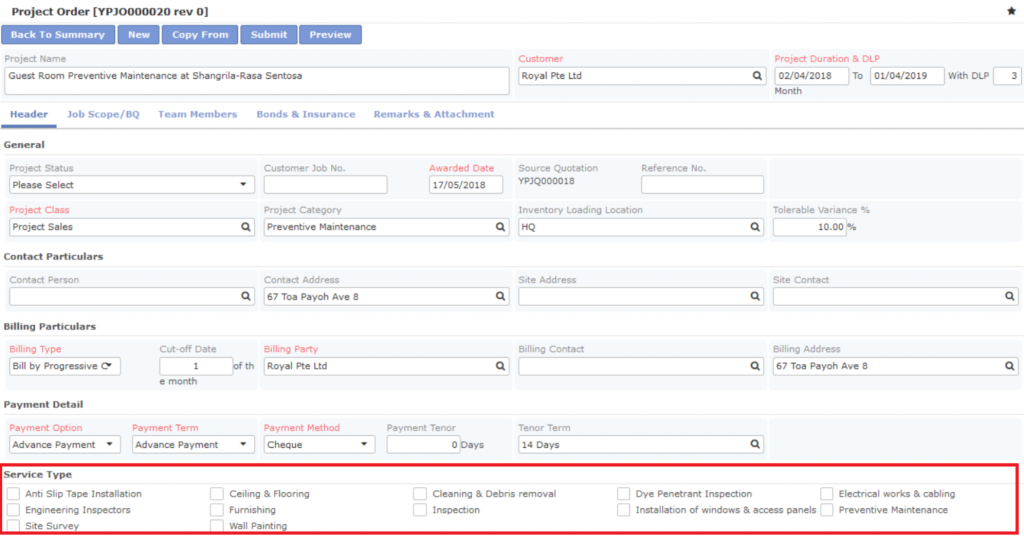Open the Site Contact lookup icon
The height and width of the screenshot is (542, 1024).
(1010, 297)
